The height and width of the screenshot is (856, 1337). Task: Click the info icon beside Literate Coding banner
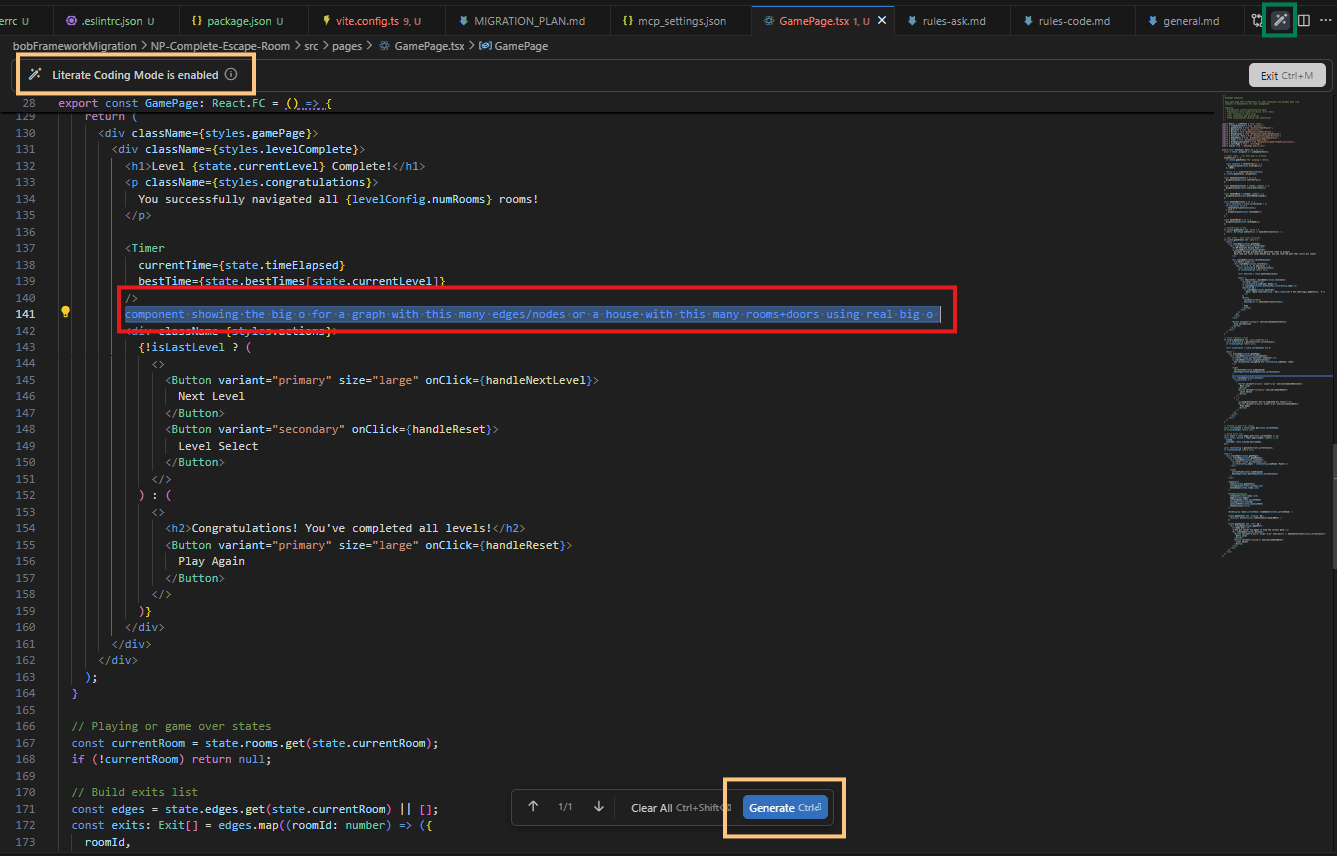(x=232, y=74)
